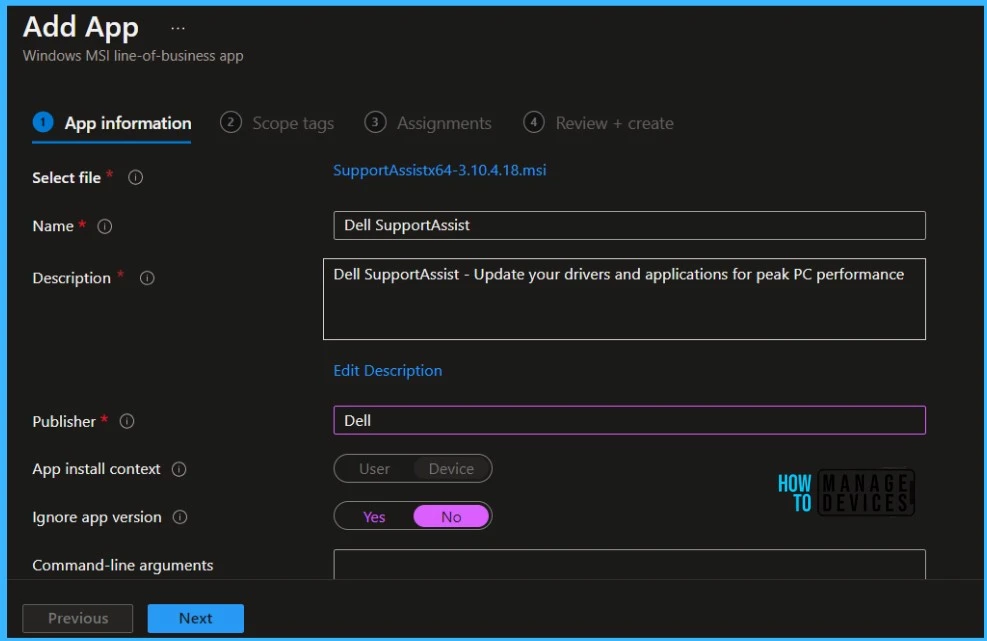Viewport: 987px width, 641px height.
Task: Focus the Publisher field containing Dell
Action: coord(629,420)
